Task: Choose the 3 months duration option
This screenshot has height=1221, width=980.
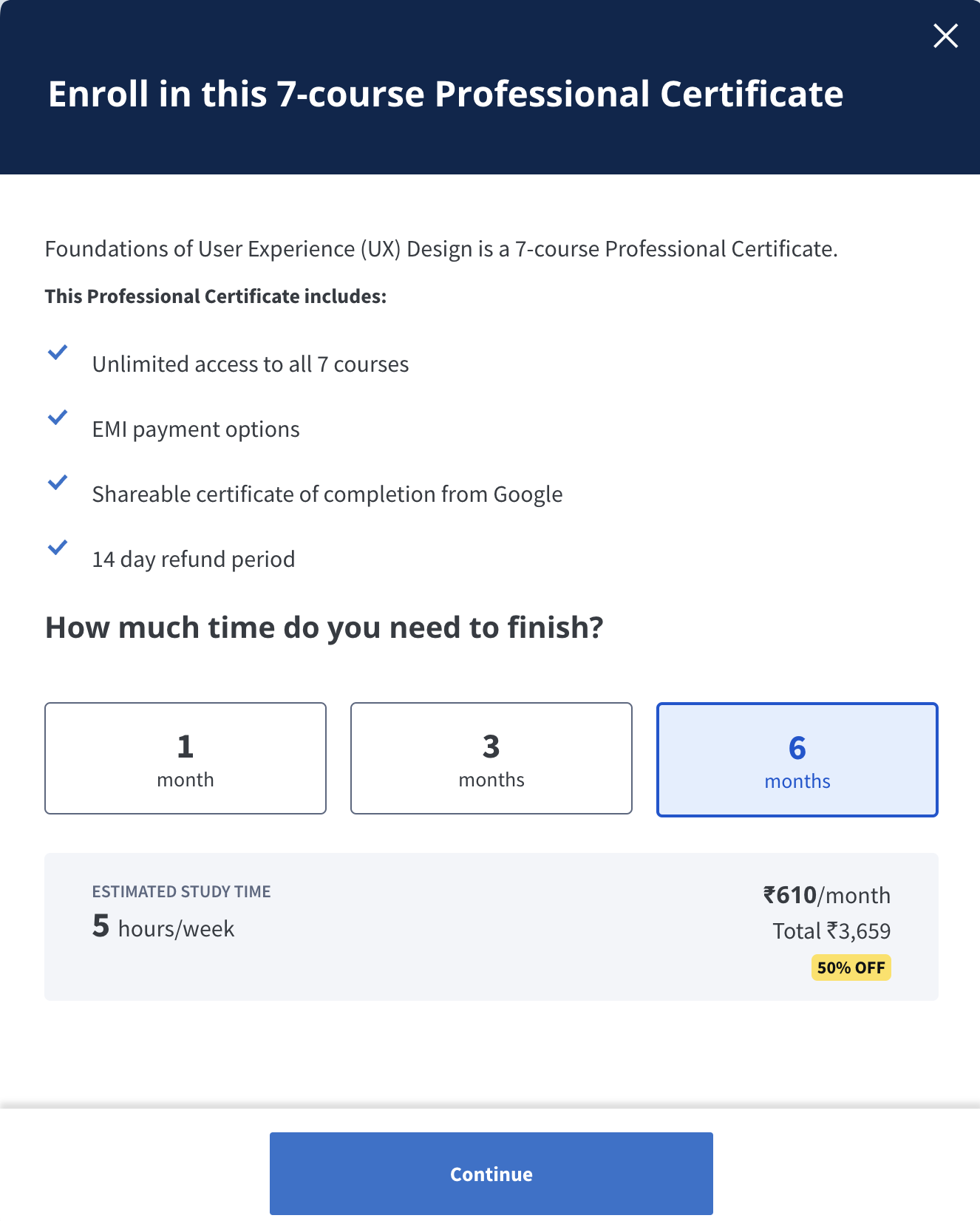Action: click(491, 758)
